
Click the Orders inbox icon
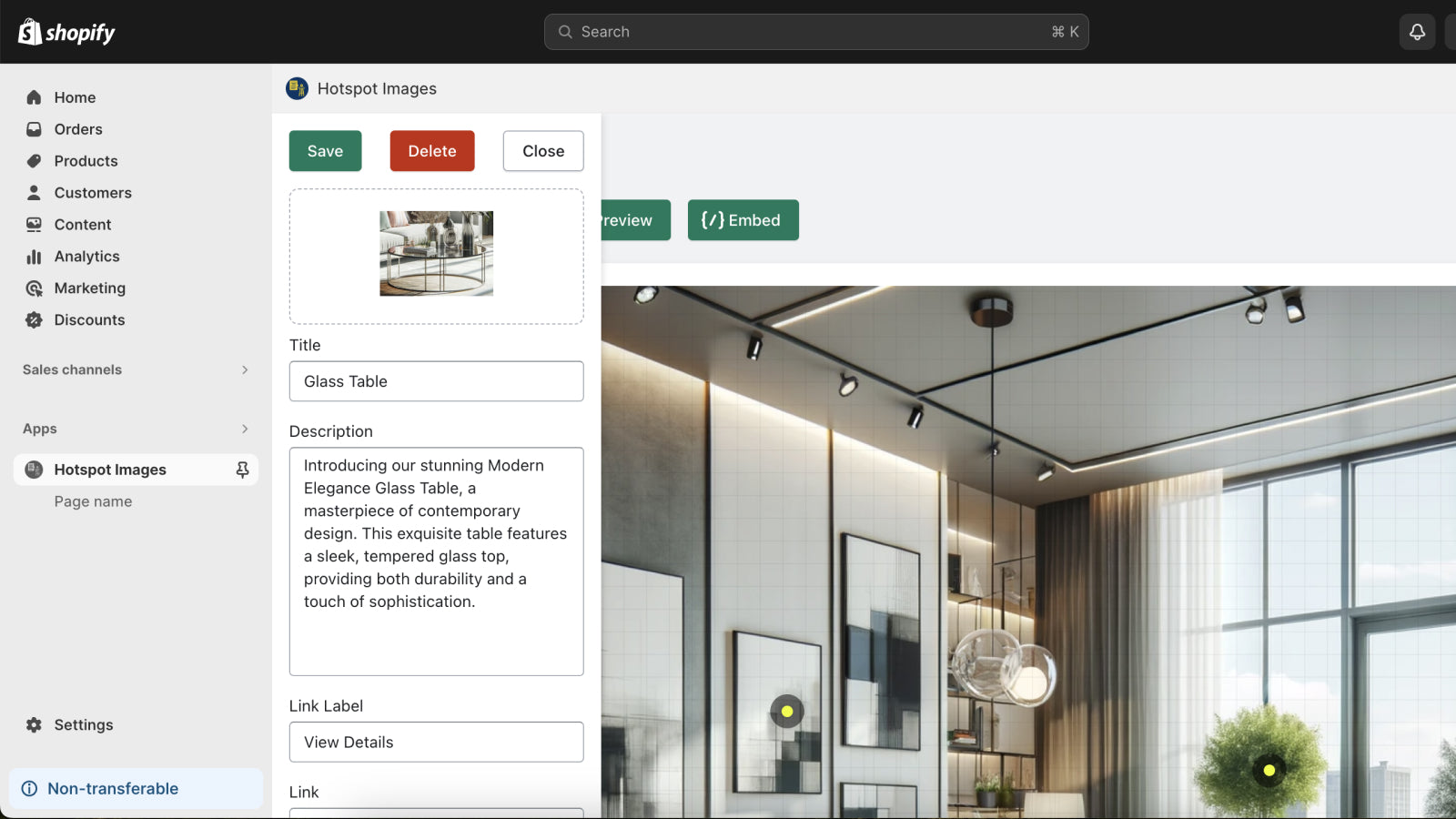click(34, 129)
